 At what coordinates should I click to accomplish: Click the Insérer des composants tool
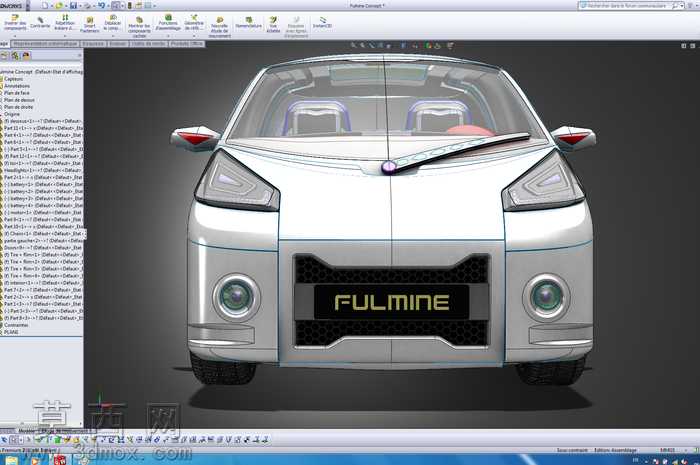coord(15,22)
